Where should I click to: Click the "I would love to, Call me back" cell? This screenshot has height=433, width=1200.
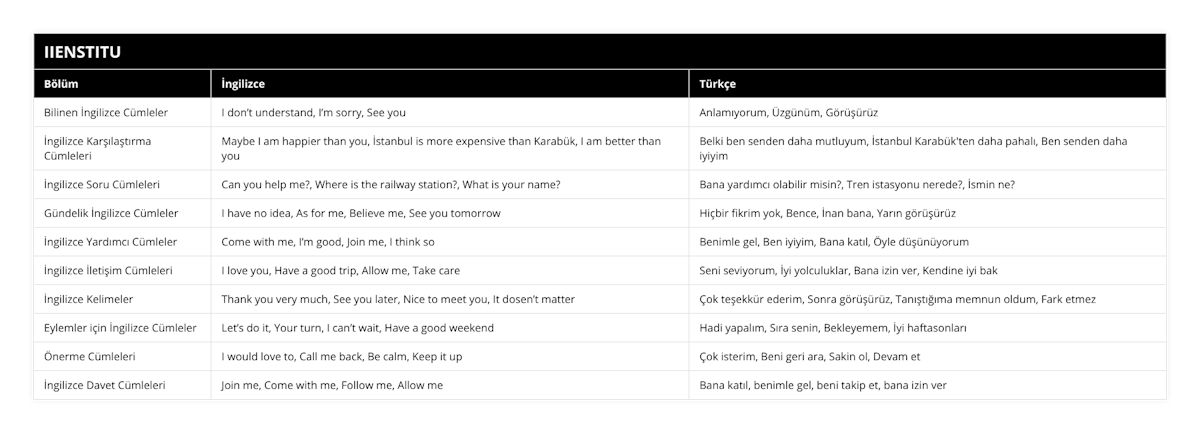341,356
